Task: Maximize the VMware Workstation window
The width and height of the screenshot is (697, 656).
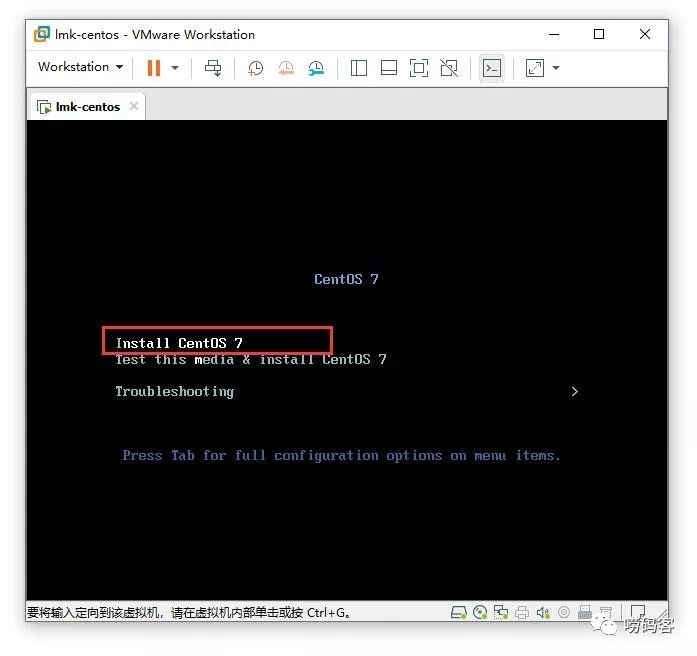Action: click(599, 34)
